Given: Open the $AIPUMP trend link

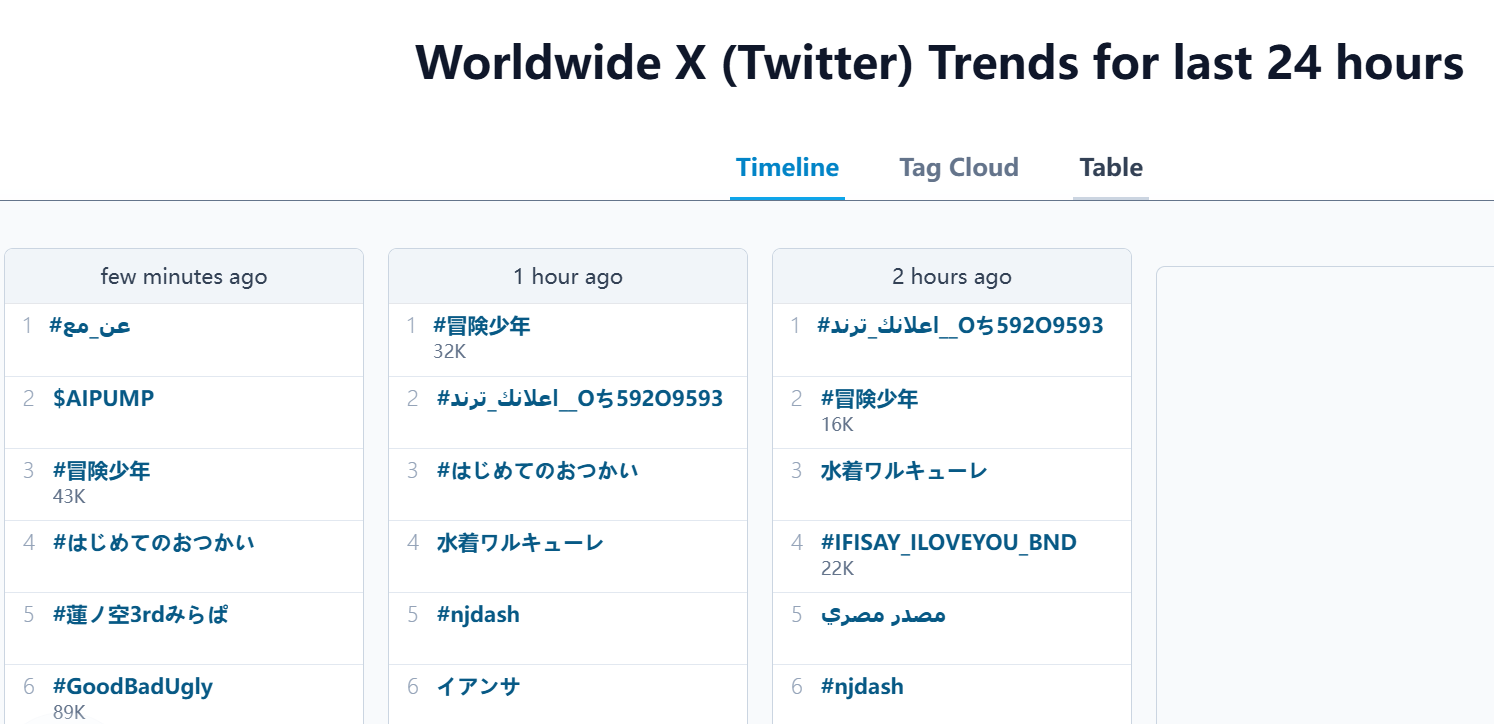Looking at the screenshot, I should (x=104, y=397).
